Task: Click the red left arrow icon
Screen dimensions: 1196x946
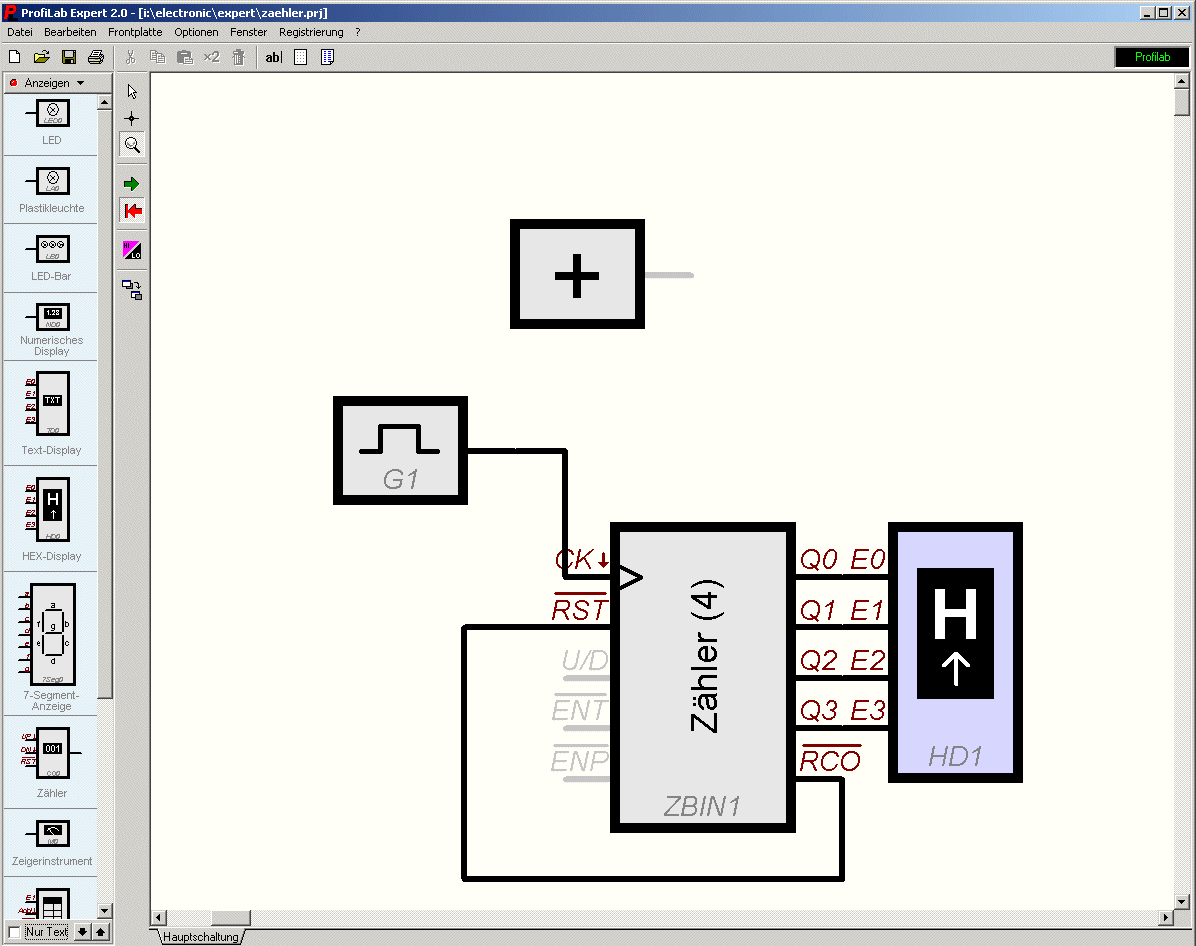Action: [x=132, y=211]
